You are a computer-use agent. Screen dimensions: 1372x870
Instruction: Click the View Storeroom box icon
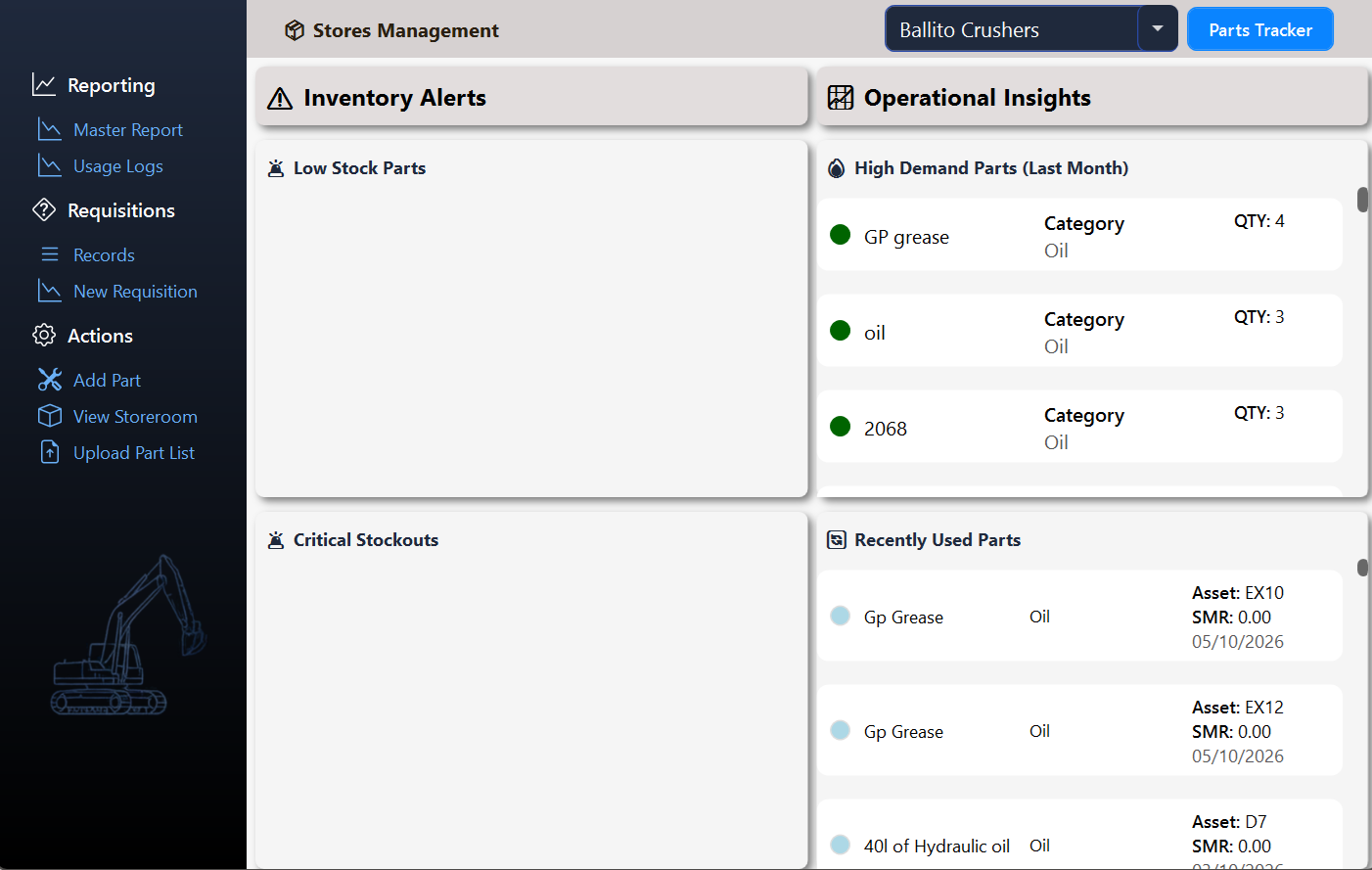[x=49, y=416]
